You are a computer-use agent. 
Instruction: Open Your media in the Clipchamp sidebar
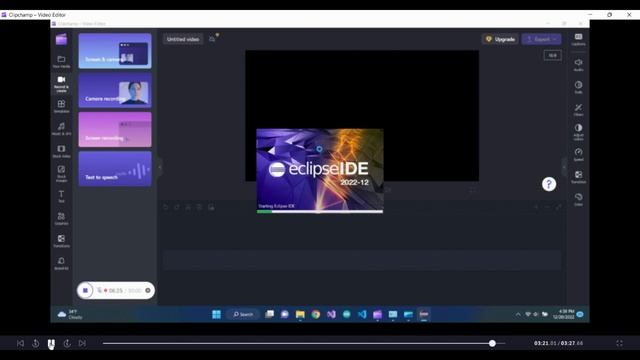(61, 62)
